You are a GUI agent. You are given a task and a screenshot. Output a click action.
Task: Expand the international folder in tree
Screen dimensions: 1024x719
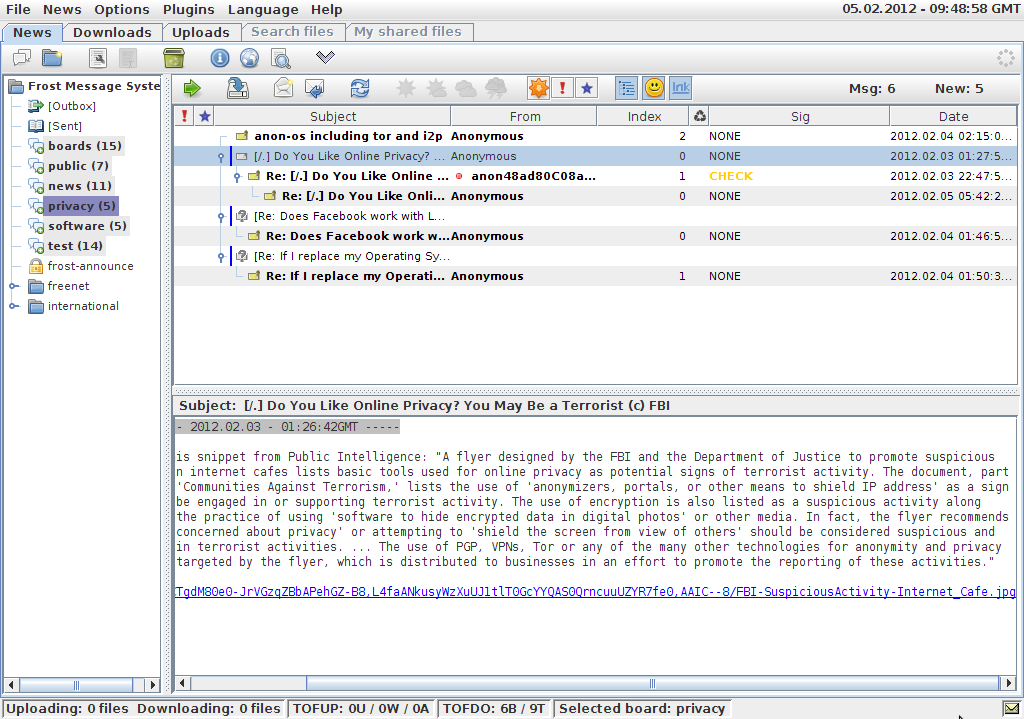coord(14,306)
